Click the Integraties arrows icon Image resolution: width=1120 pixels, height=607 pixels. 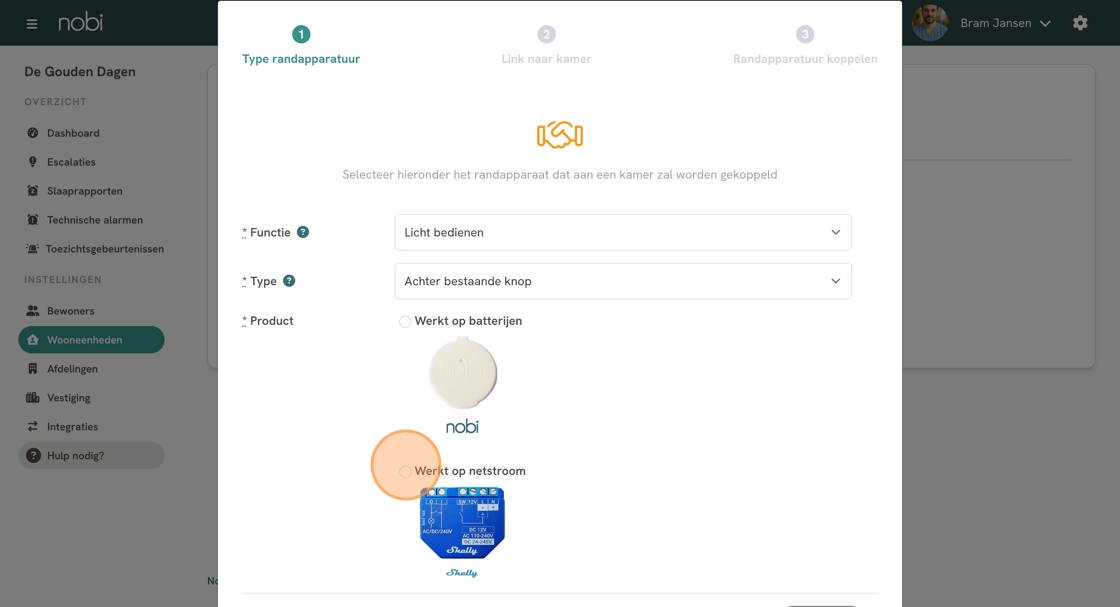tap(33, 427)
